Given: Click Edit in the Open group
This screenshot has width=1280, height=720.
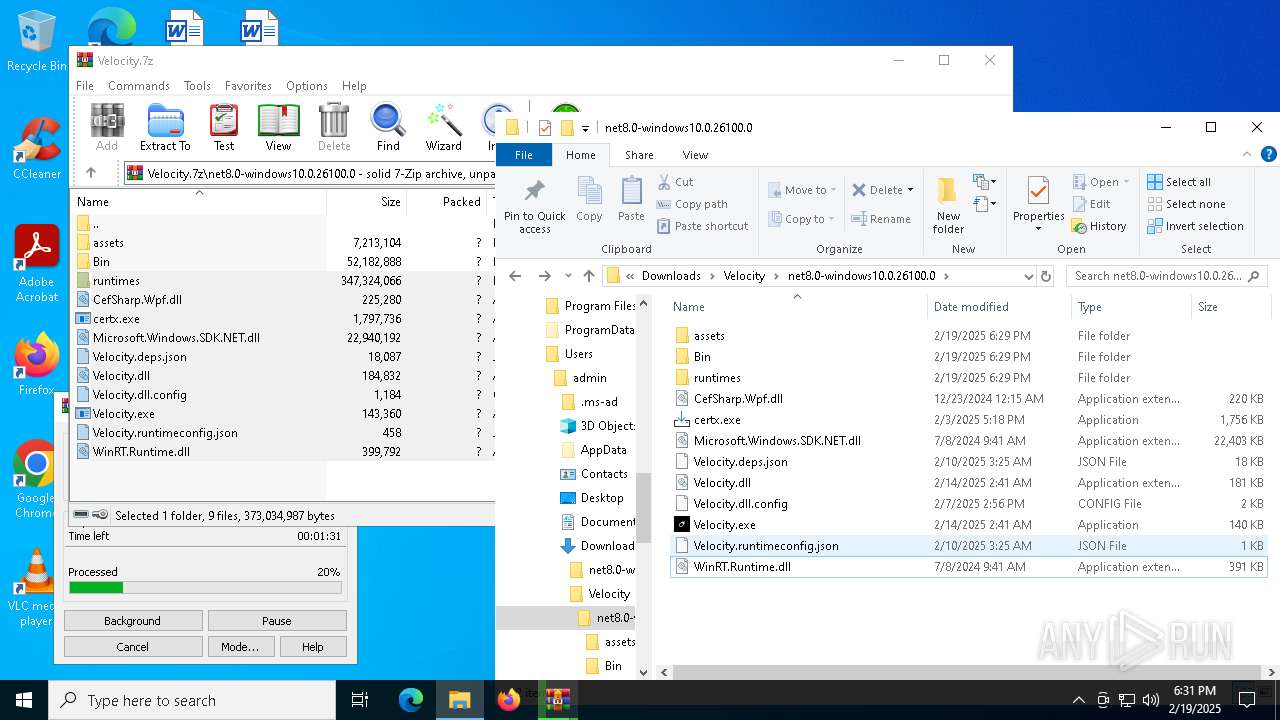Looking at the screenshot, I should [1091, 204].
